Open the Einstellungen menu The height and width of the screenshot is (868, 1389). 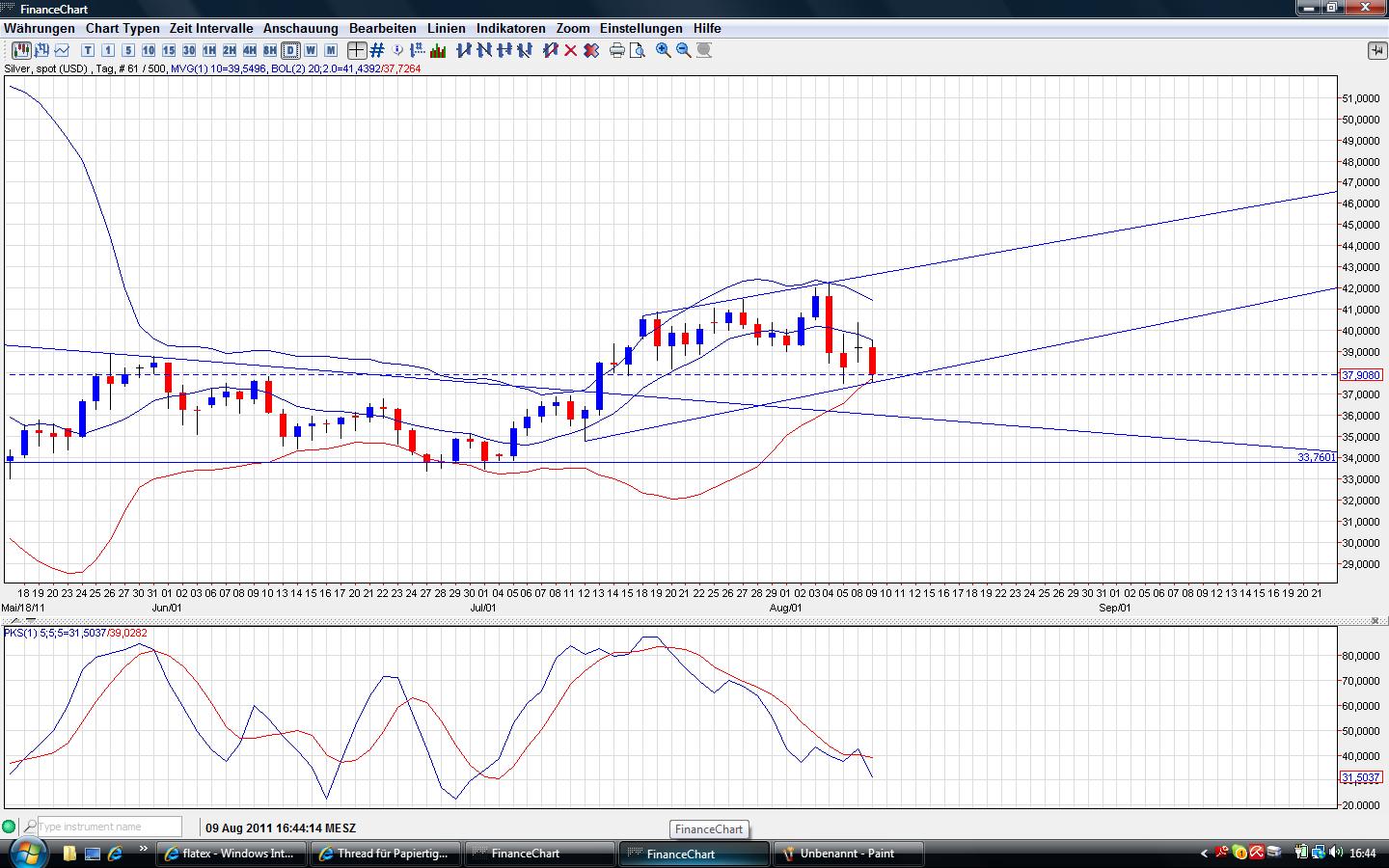coord(641,28)
